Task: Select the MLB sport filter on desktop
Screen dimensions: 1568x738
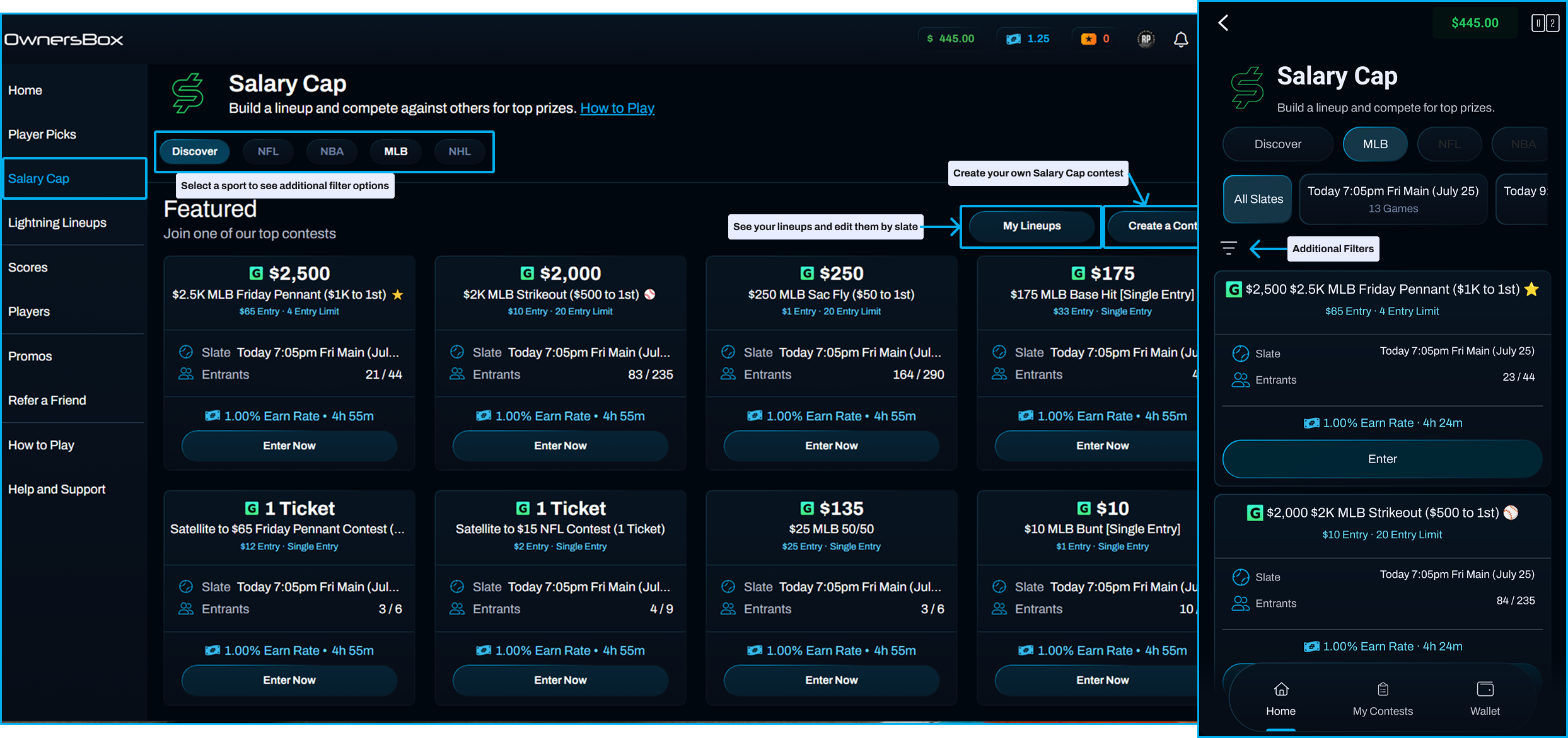Action: pyautogui.click(x=396, y=151)
